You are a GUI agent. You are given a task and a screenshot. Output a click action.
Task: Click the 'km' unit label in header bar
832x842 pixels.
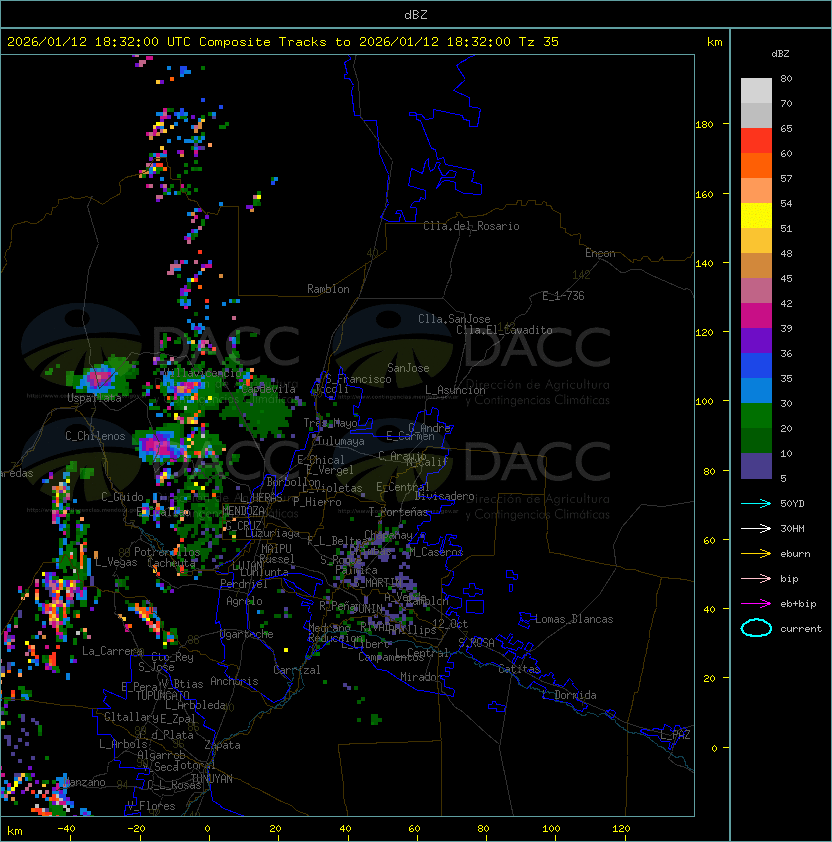[x=714, y=42]
